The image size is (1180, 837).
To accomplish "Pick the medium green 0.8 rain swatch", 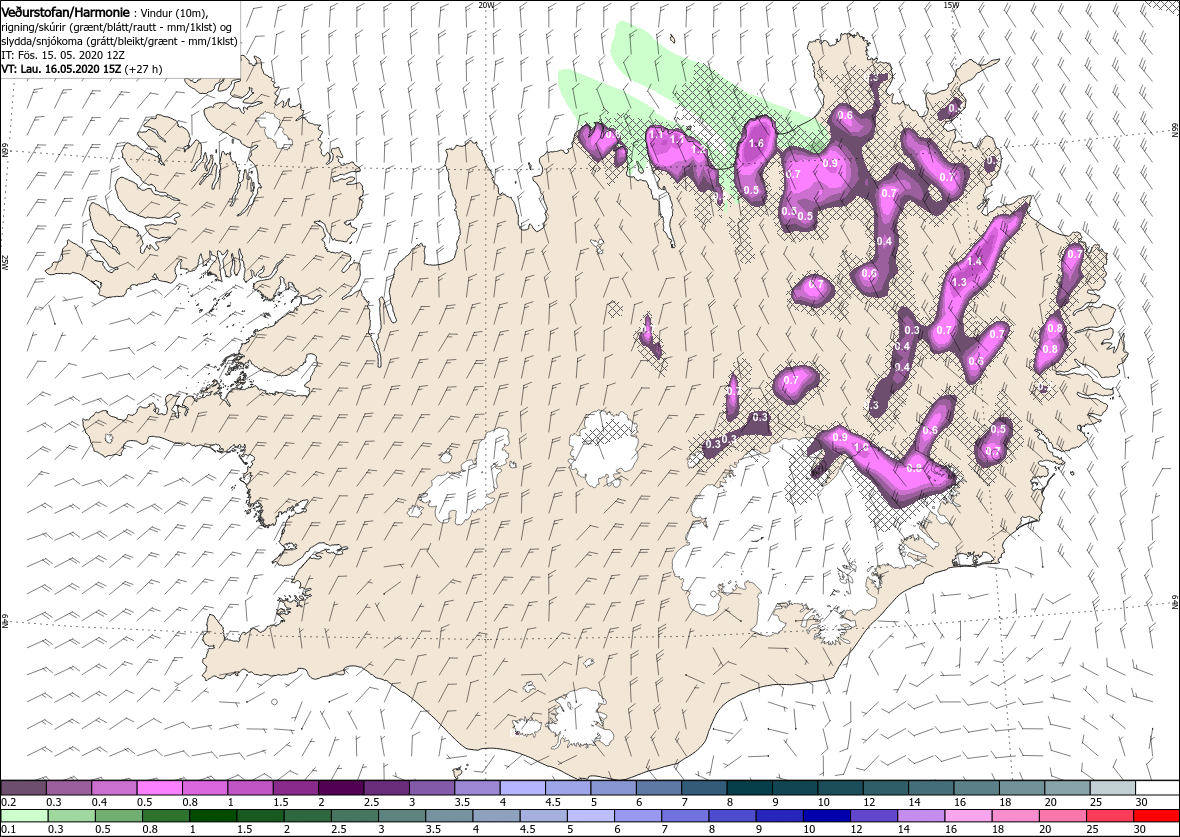I will 165,816.
